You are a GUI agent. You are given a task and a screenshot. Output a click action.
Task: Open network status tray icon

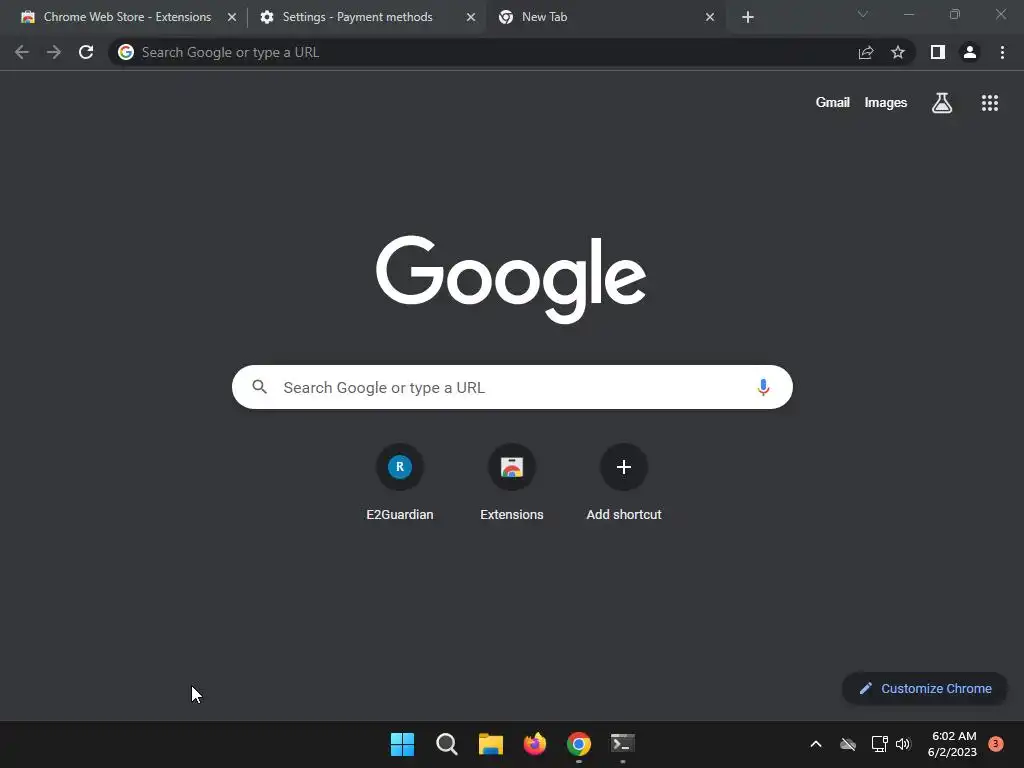coord(879,744)
